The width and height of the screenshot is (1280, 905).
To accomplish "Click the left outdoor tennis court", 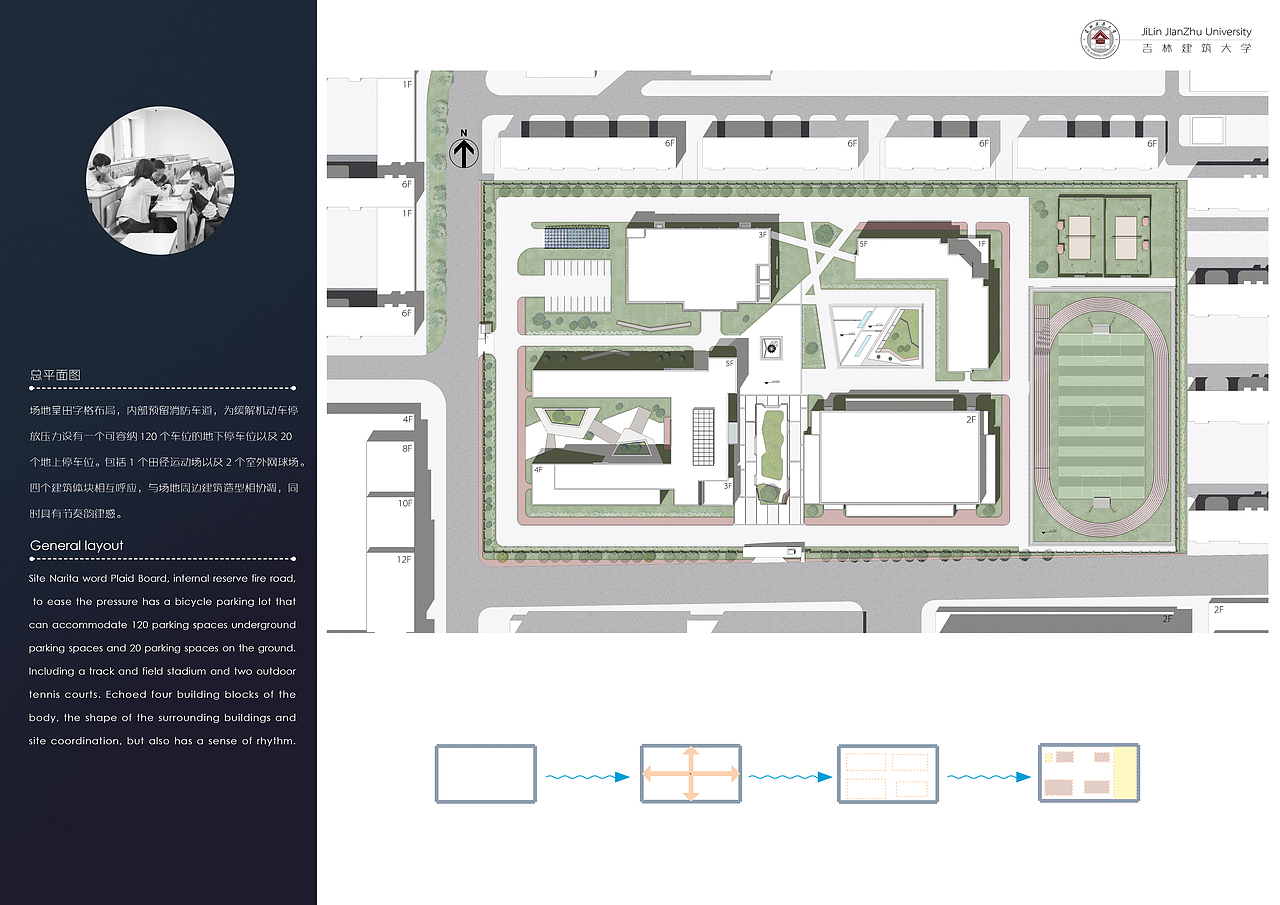I will pyautogui.click(x=1079, y=237).
